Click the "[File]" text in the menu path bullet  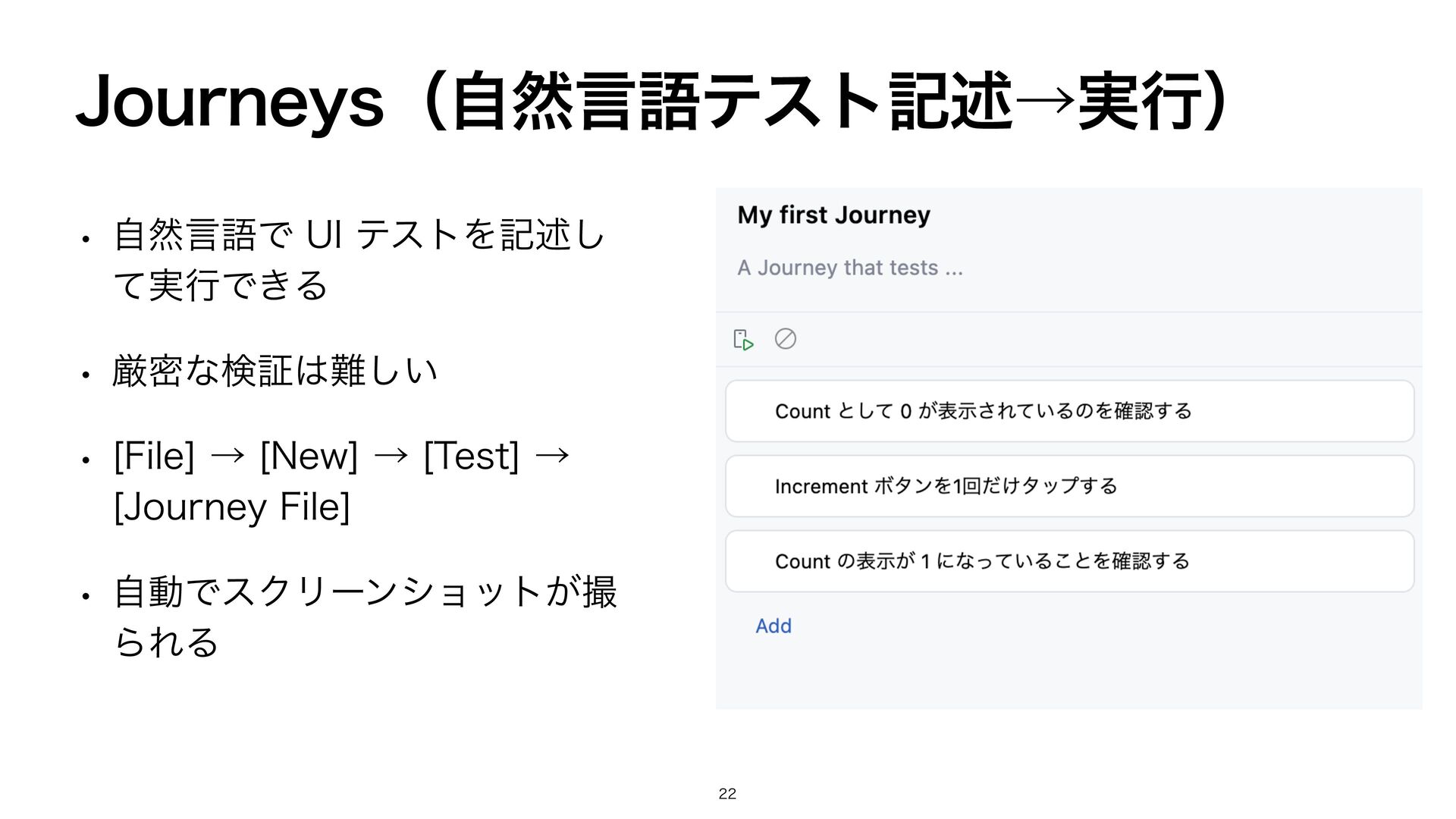(x=154, y=456)
